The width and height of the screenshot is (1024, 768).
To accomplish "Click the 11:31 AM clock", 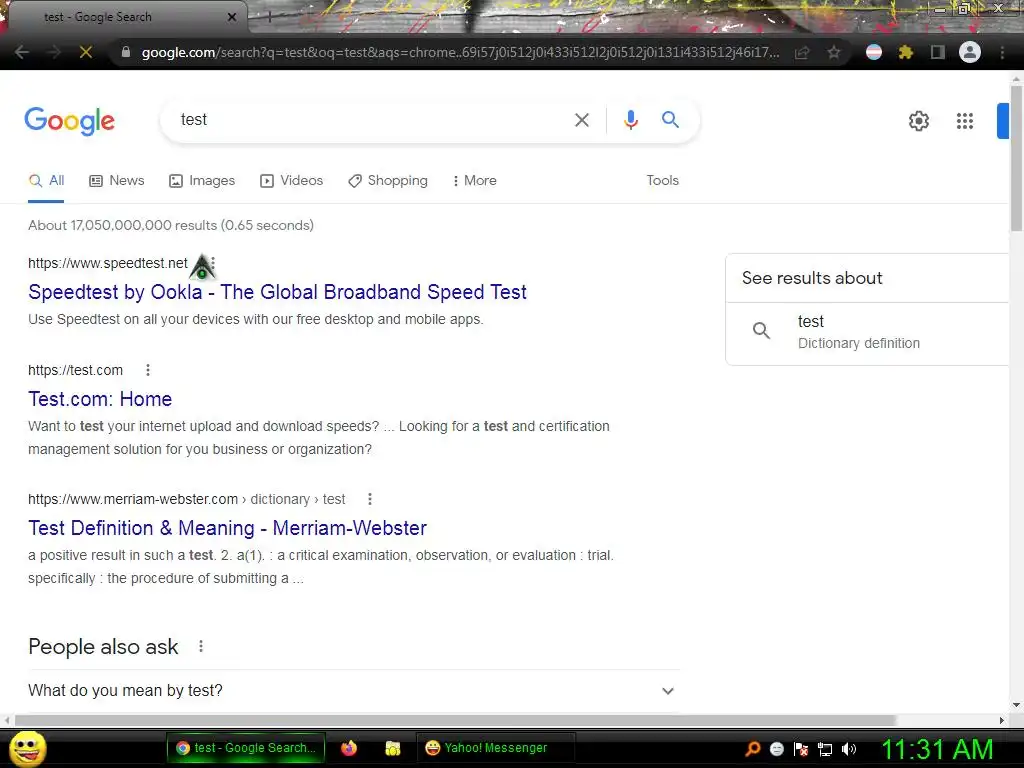I will pyautogui.click(x=937, y=749).
